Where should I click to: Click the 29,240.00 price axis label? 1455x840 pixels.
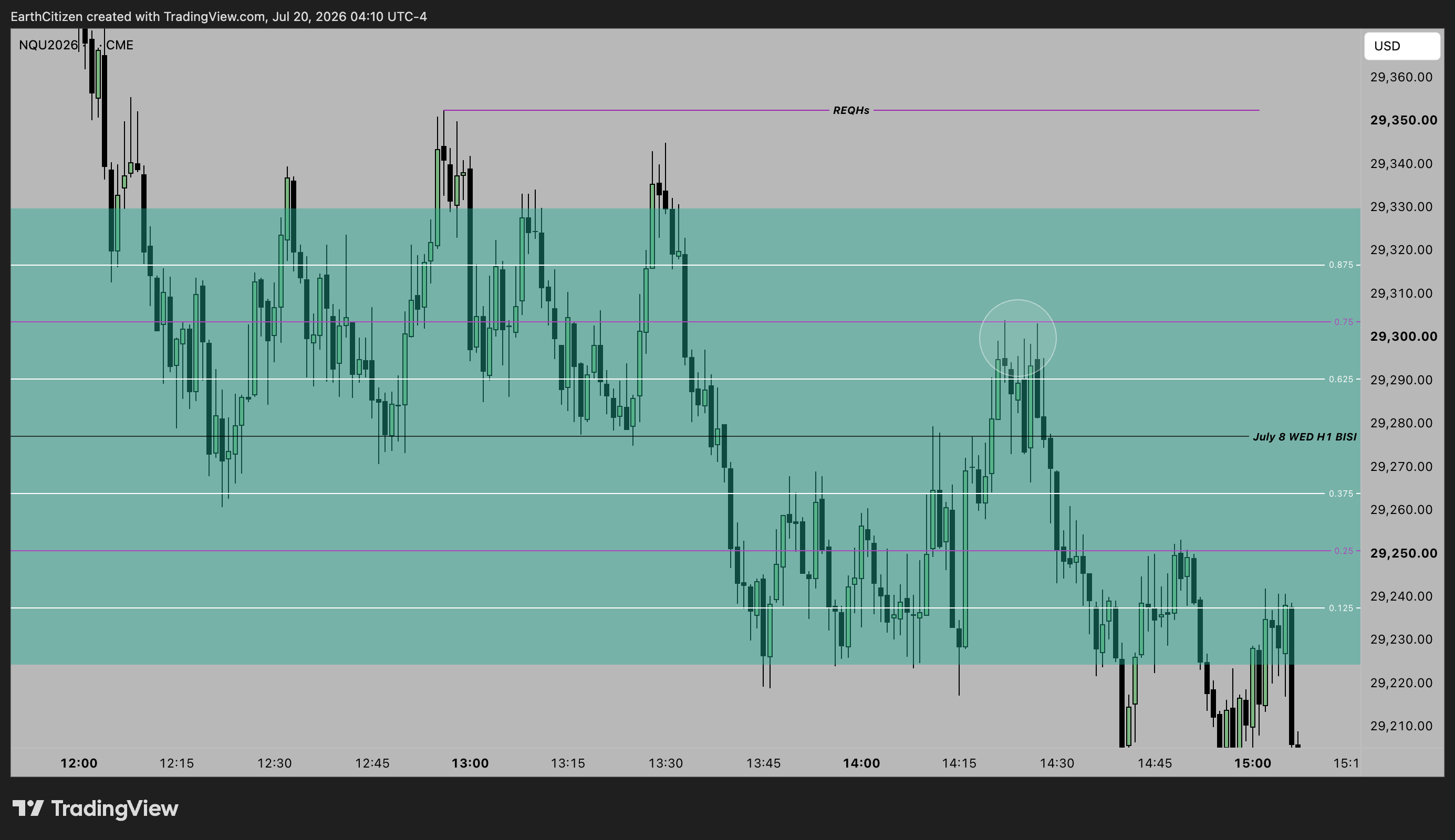[x=1401, y=596]
